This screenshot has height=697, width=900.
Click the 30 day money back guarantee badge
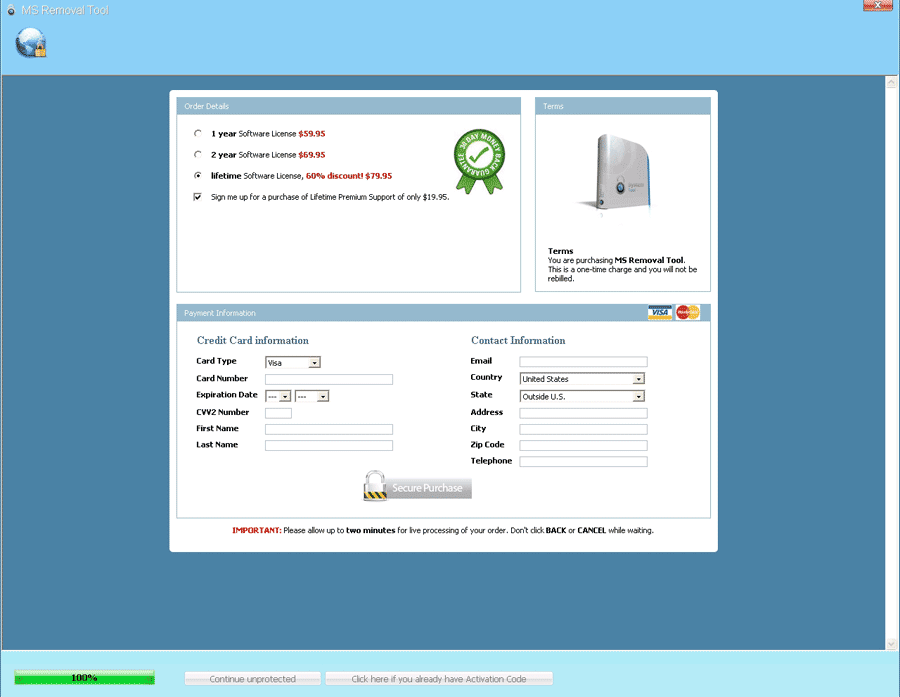[x=479, y=161]
